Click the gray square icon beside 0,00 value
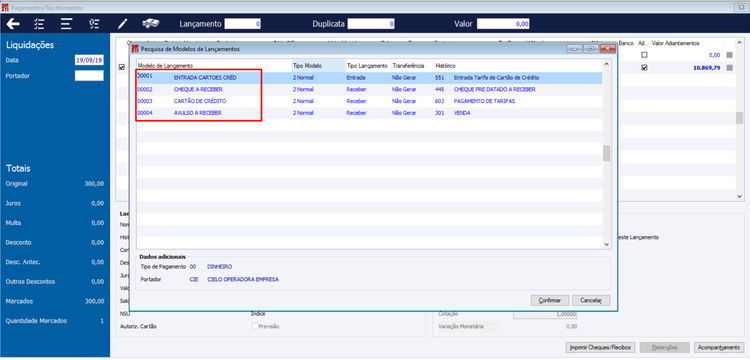The height and width of the screenshot is (360, 750). 729,55
